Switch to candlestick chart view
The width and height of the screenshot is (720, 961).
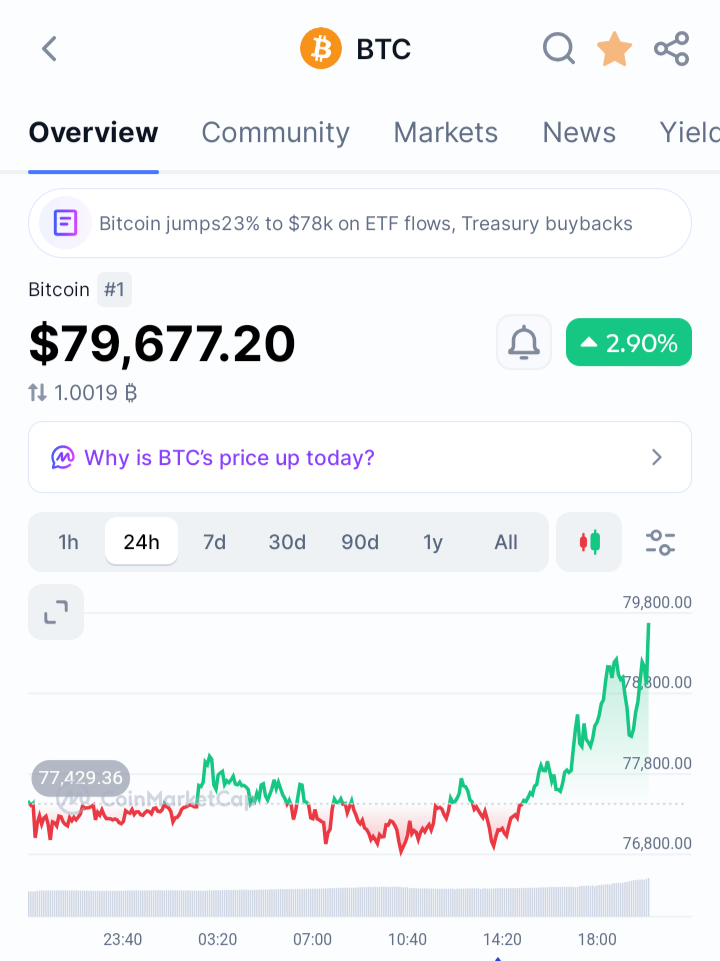(x=589, y=542)
